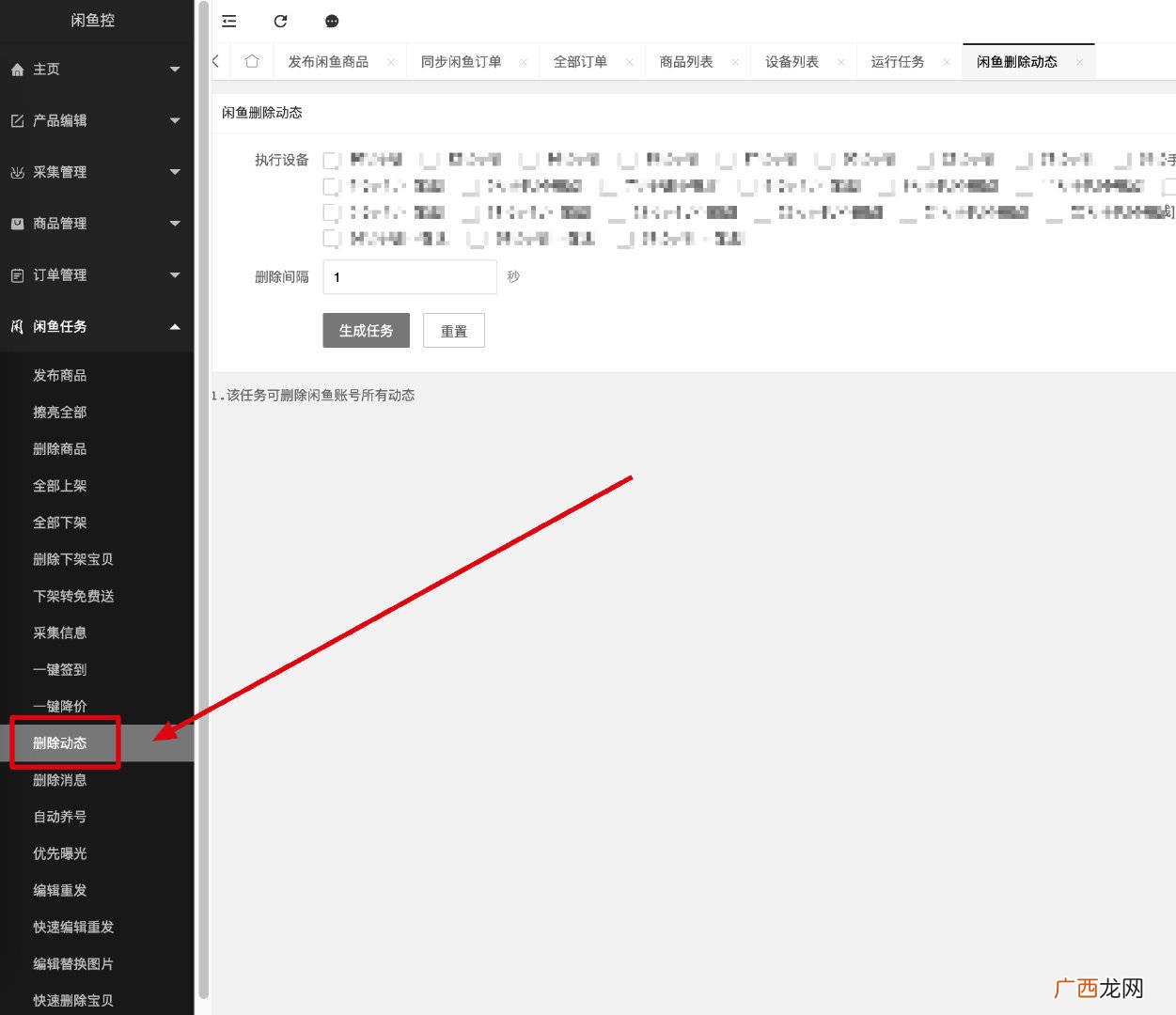Switch to the 全部订单 tab
1176x1015 pixels.
point(580,62)
